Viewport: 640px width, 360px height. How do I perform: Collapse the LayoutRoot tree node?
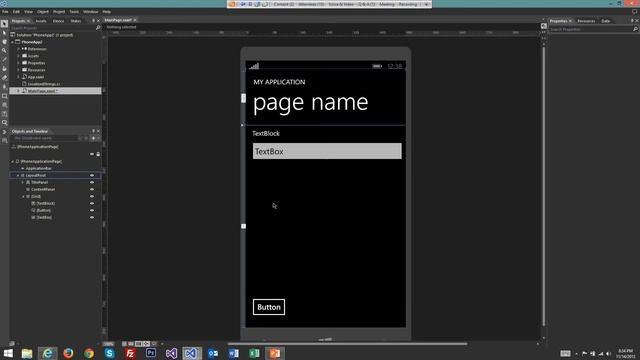tap(18, 176)
